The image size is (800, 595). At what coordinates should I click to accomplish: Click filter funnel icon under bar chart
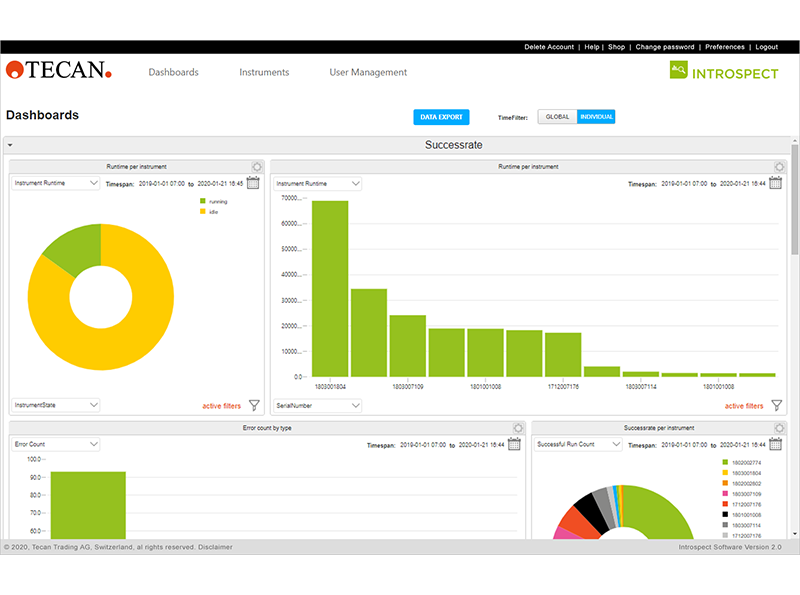pyautogui.click(x=776, y=405)
